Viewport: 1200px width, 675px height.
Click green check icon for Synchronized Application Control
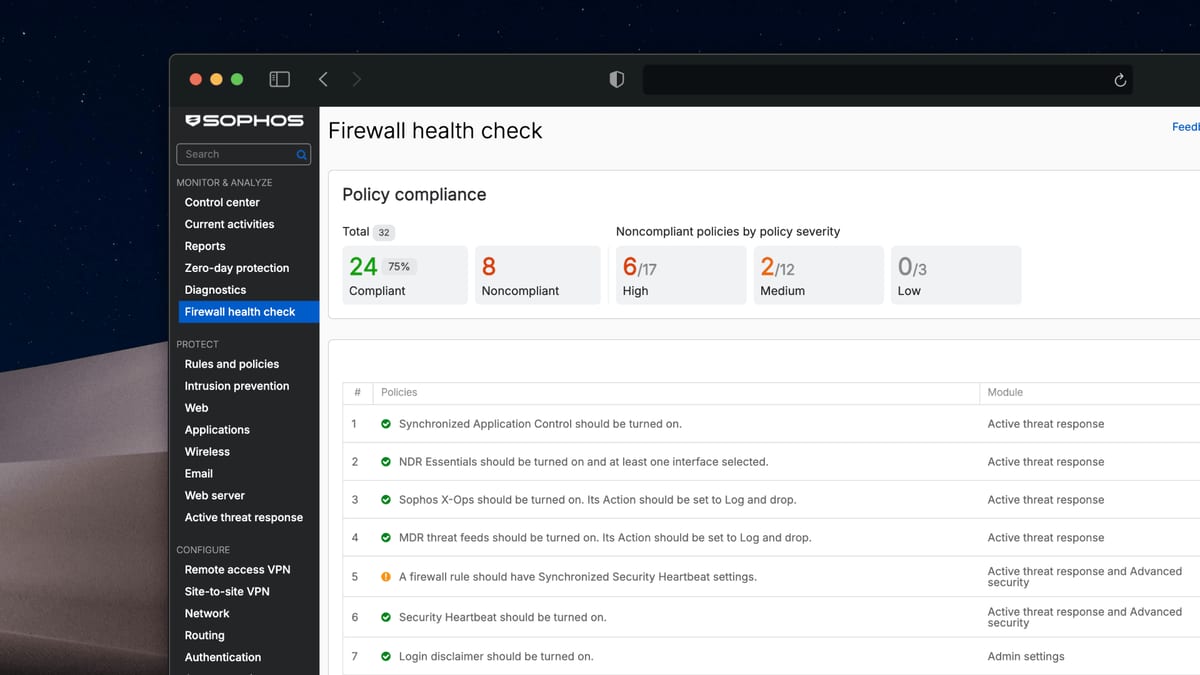(386, 424)
